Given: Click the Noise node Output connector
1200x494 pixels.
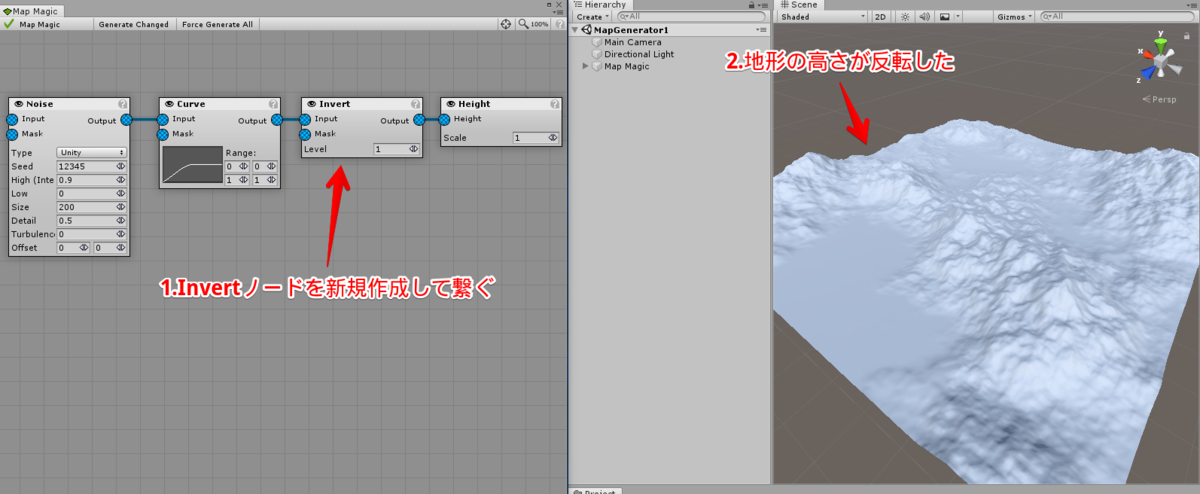Looking at the screenshot, I should tap(127, 119).
